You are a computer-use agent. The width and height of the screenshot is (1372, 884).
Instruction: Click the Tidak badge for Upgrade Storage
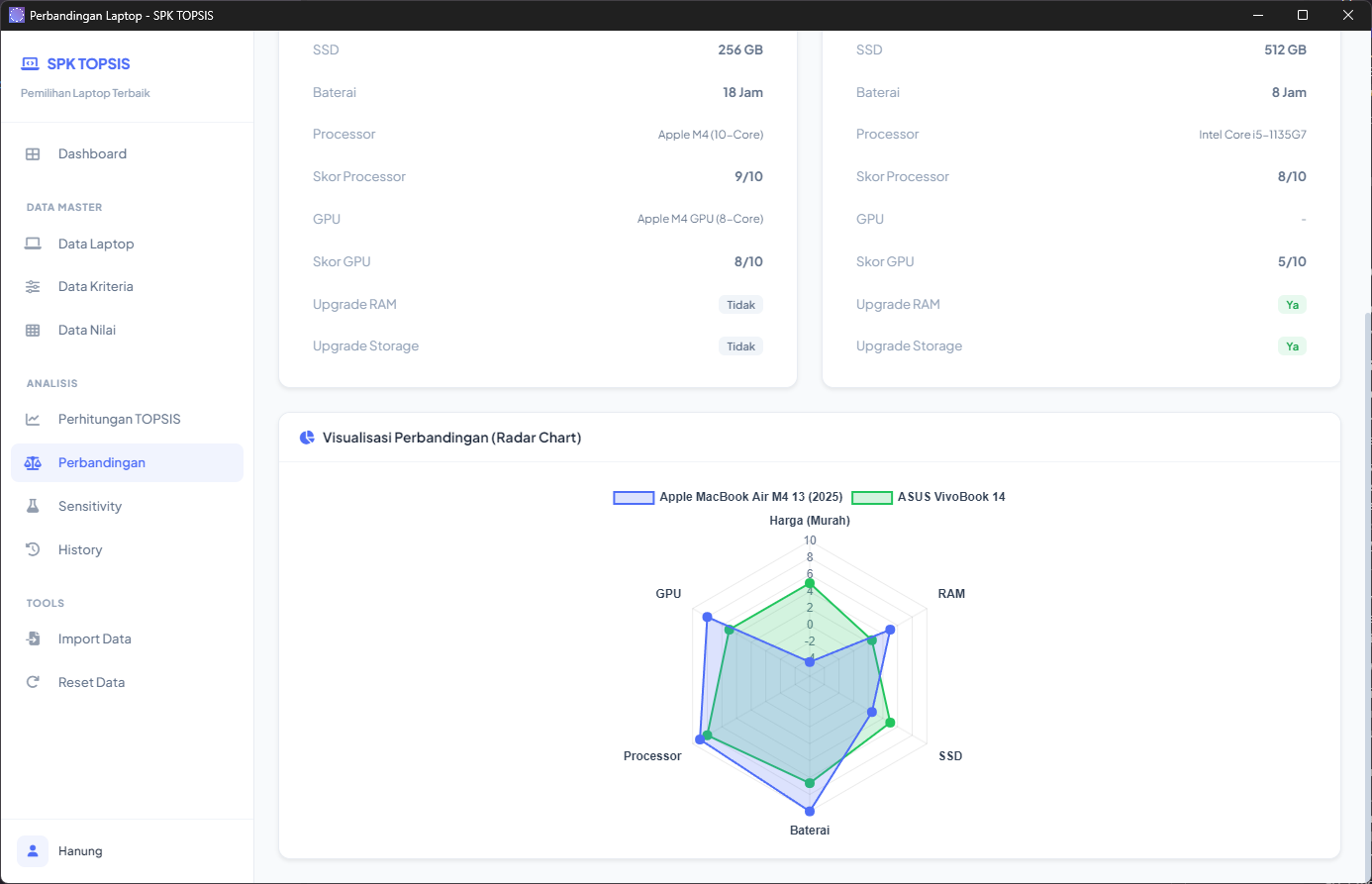[x=740, y=346]
